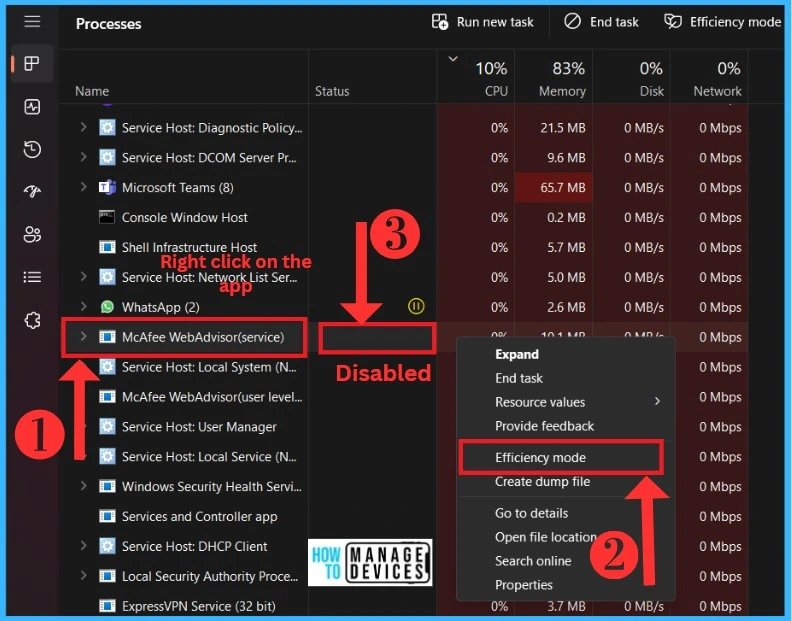Click the Microsoft Teams app icon
The width and height of the screenshot is (792, 621).
(107, 187)
